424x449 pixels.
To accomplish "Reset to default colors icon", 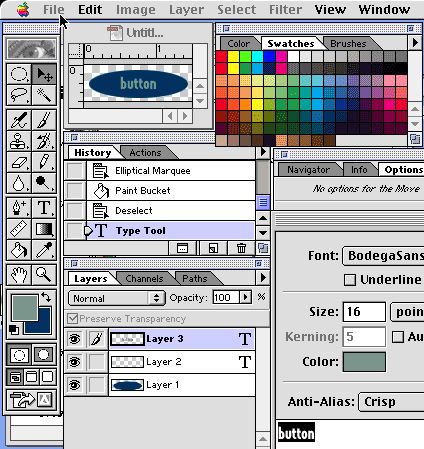I will click(14, 330).
